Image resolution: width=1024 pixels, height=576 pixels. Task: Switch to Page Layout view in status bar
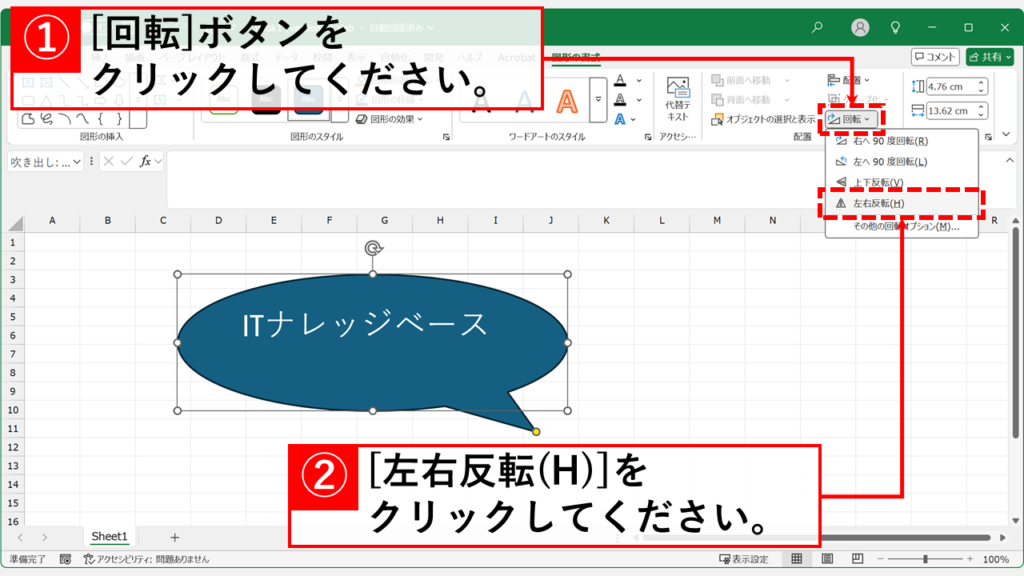(x=826, y=559)
